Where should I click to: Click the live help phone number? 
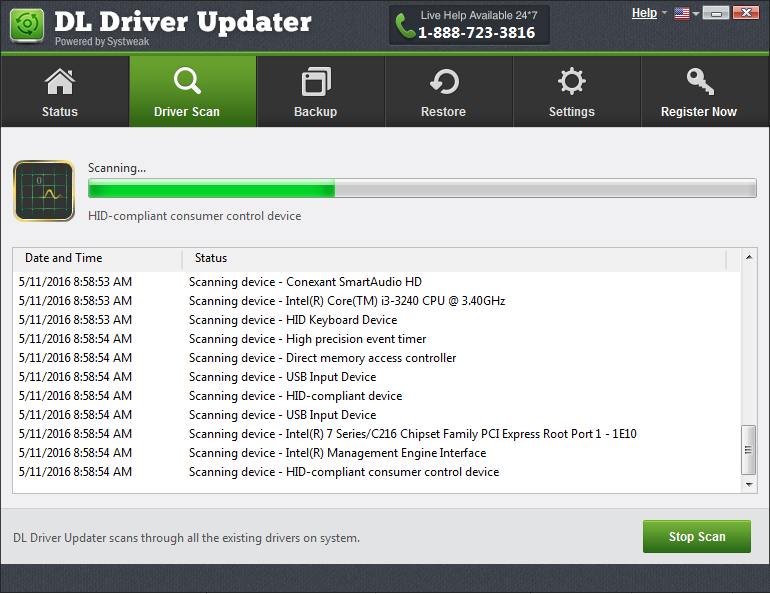(476, 33)
